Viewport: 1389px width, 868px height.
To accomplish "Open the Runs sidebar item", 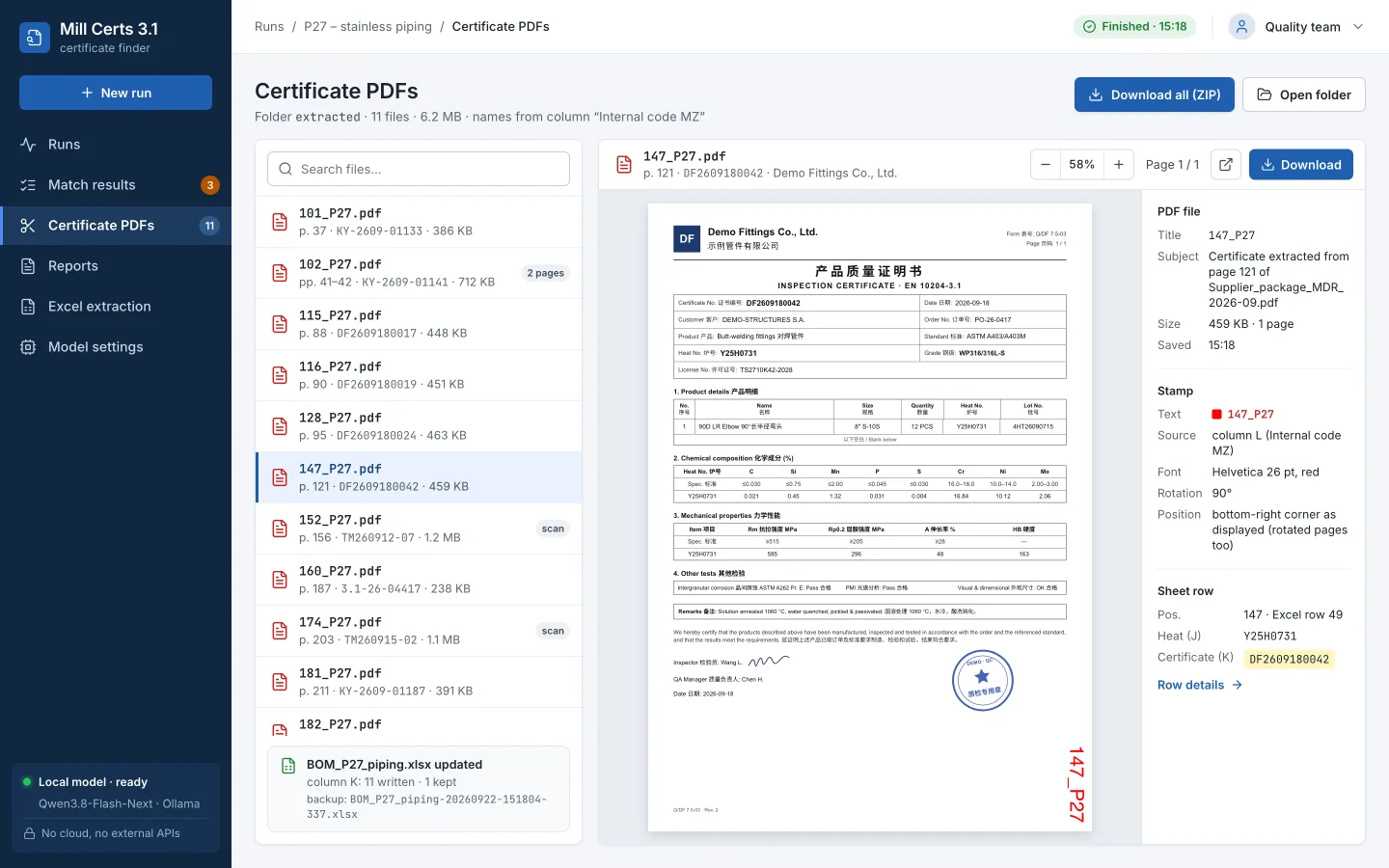I will (x=116, y=145).
